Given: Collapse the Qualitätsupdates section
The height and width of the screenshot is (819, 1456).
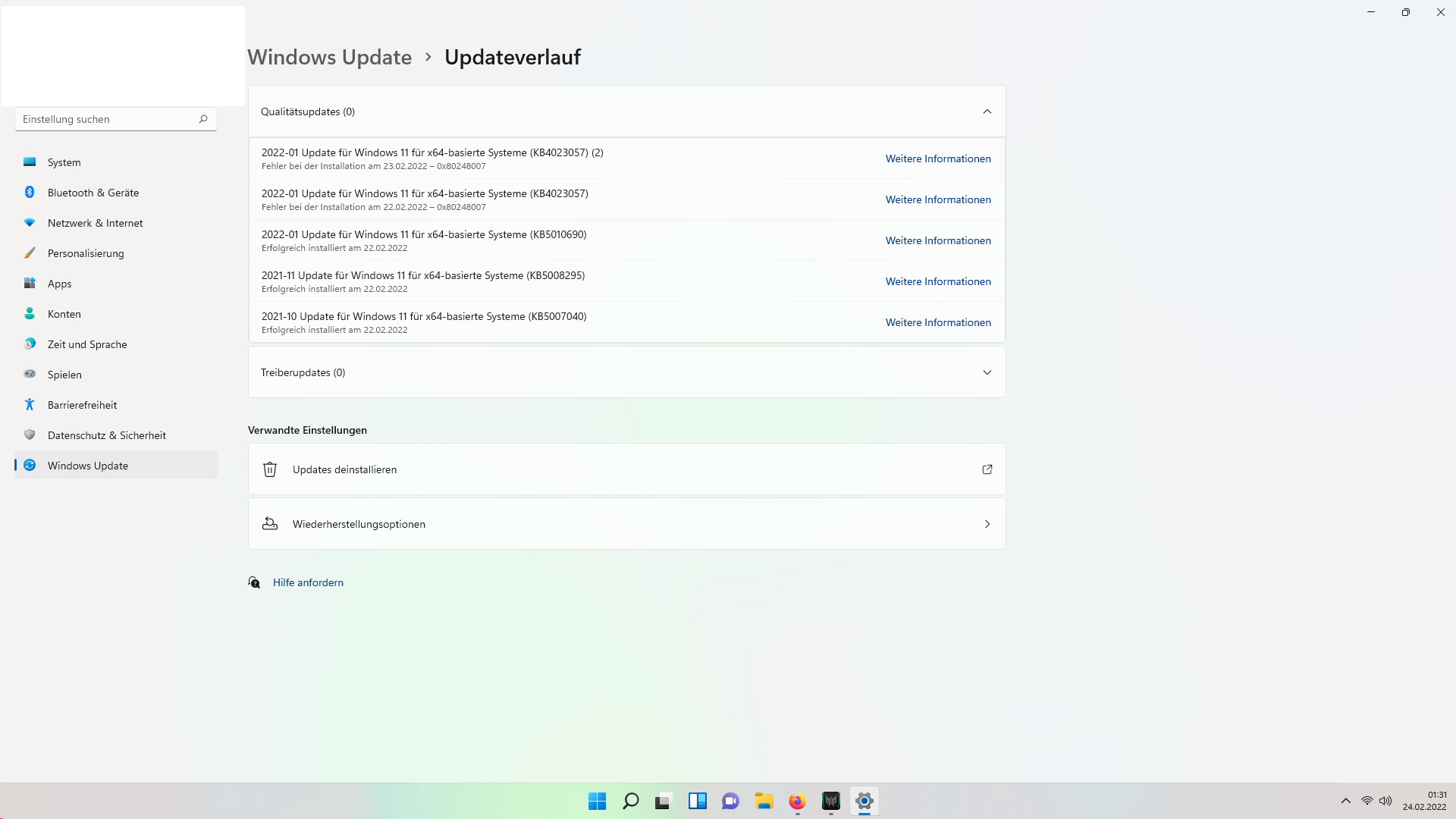Looking at the screenshot, I should 987,111.
